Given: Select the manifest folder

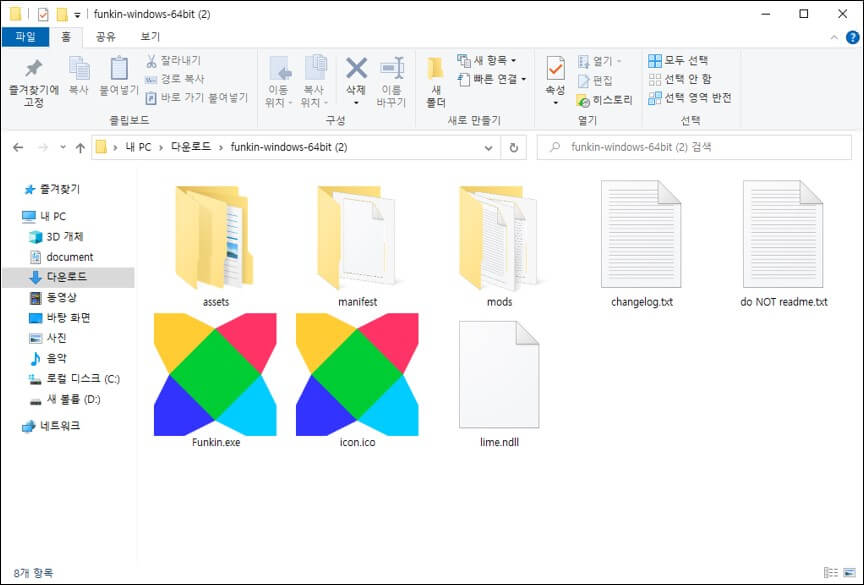Looking at the screenshot, I should 357,245.
